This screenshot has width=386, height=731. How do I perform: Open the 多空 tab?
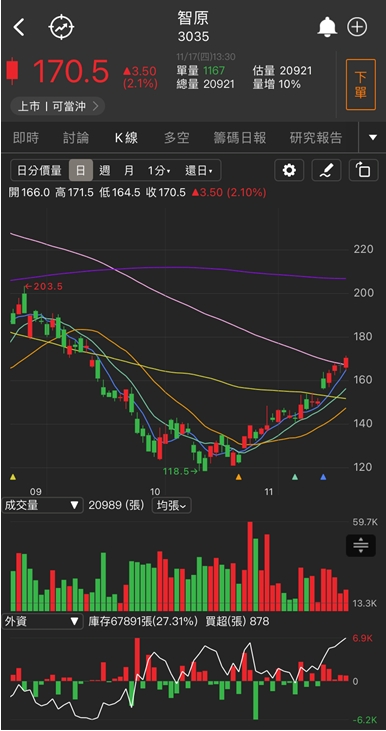tap(177, 138)
